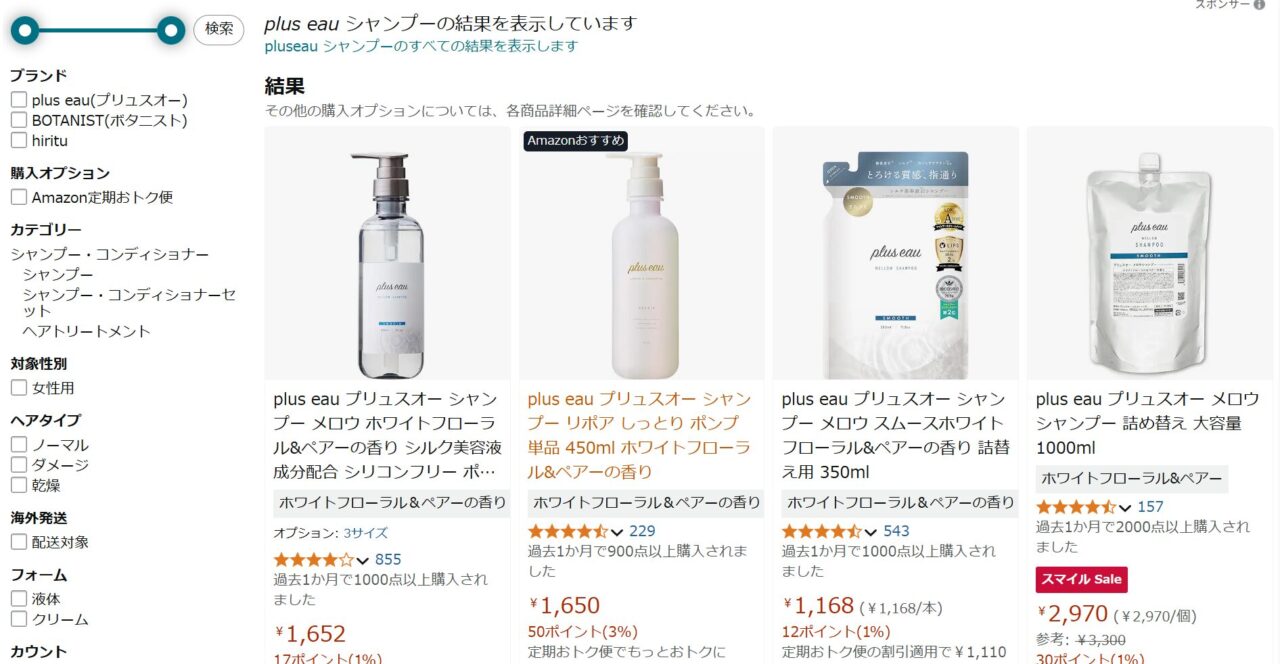Open the シャンプー・コンディショナー category
Viewport: 1280px width, 664px height.
tap(110, 254)
